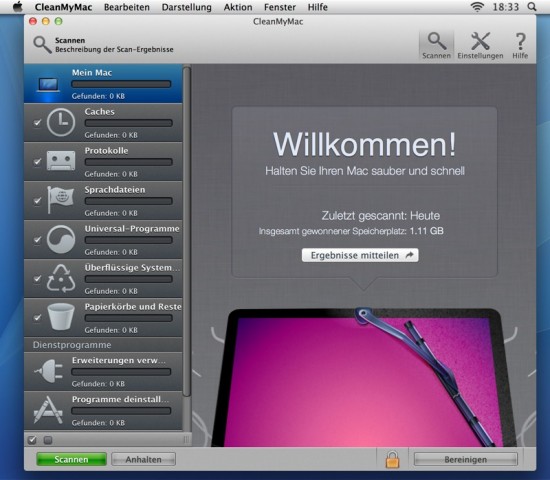Click the padlock icon in bottom bar

(393, 459)
